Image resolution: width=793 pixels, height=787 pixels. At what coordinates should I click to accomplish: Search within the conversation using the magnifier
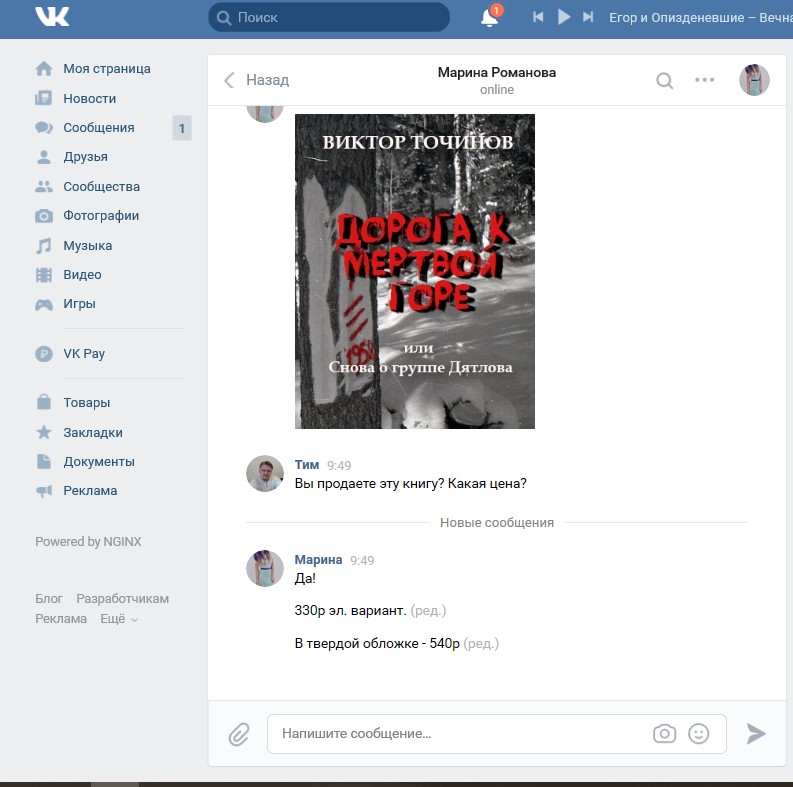[x=664, y=81]
